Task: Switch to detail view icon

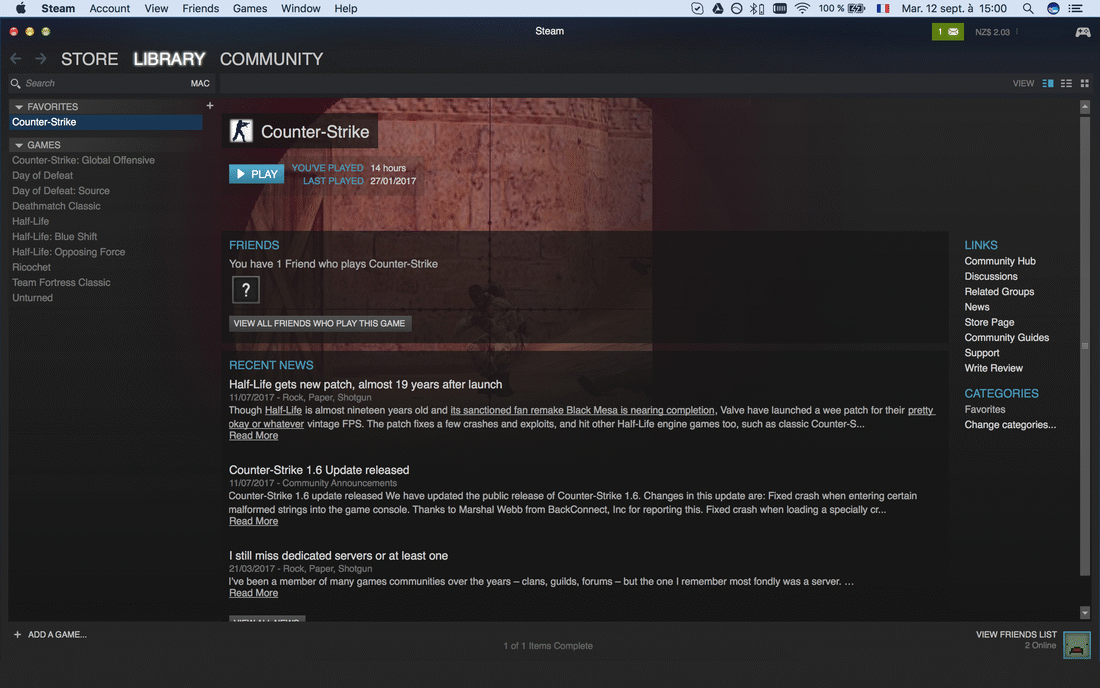Action: (1047, 83)
